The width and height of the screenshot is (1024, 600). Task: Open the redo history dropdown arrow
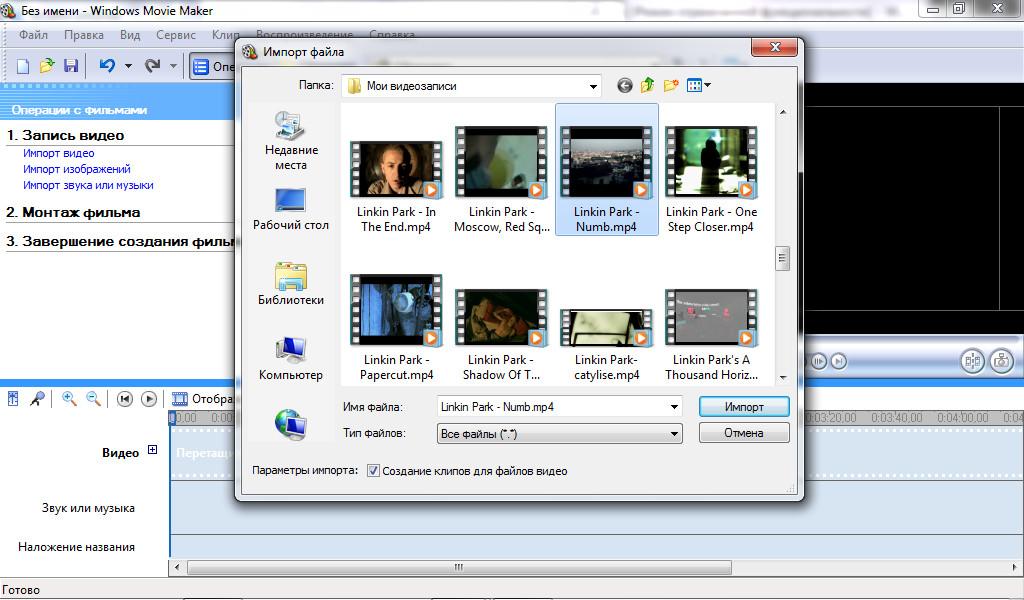[x=173, y=66]
